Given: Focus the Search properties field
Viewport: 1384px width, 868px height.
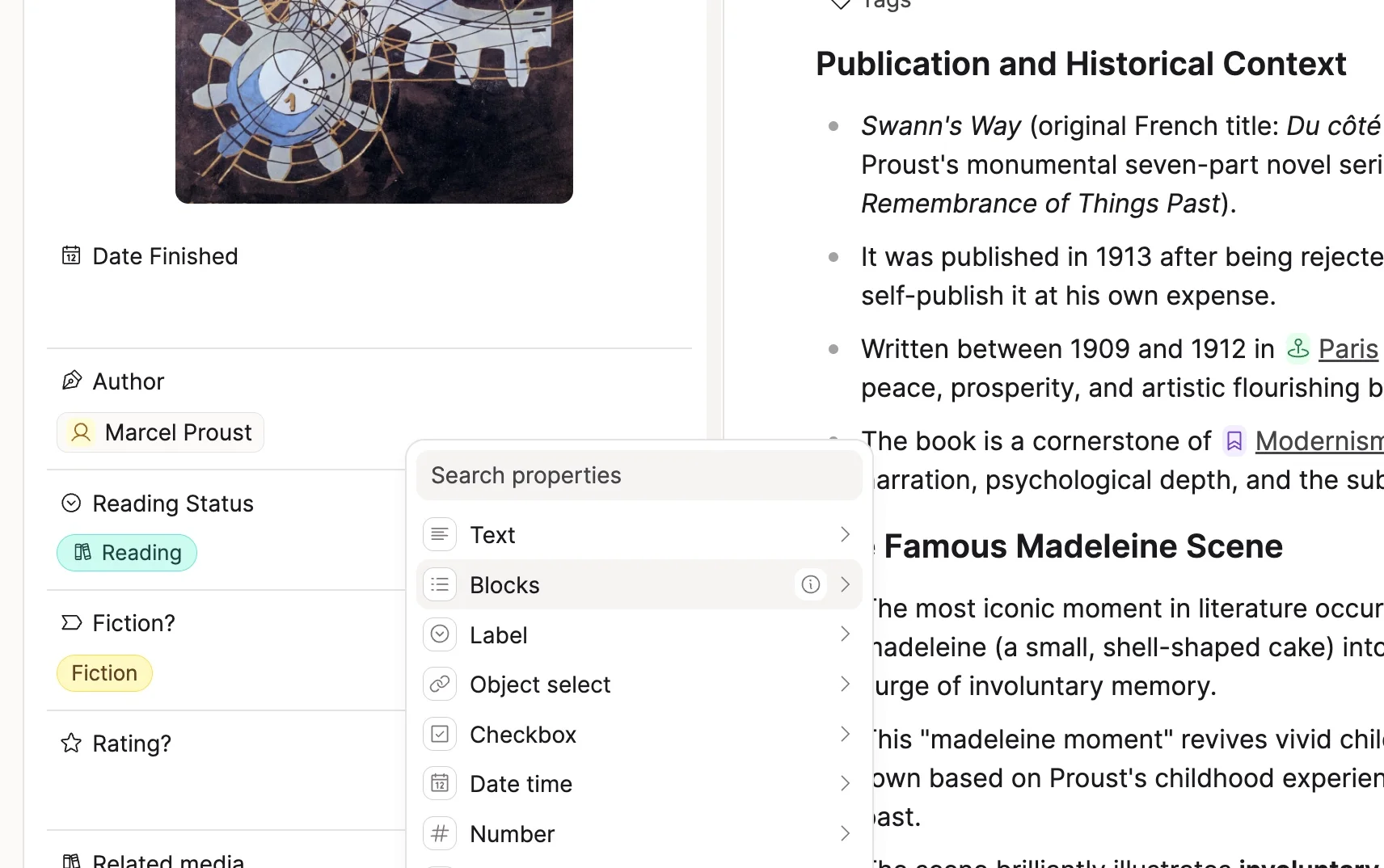Looking at the screenshot, I should [x=639, y=475].
